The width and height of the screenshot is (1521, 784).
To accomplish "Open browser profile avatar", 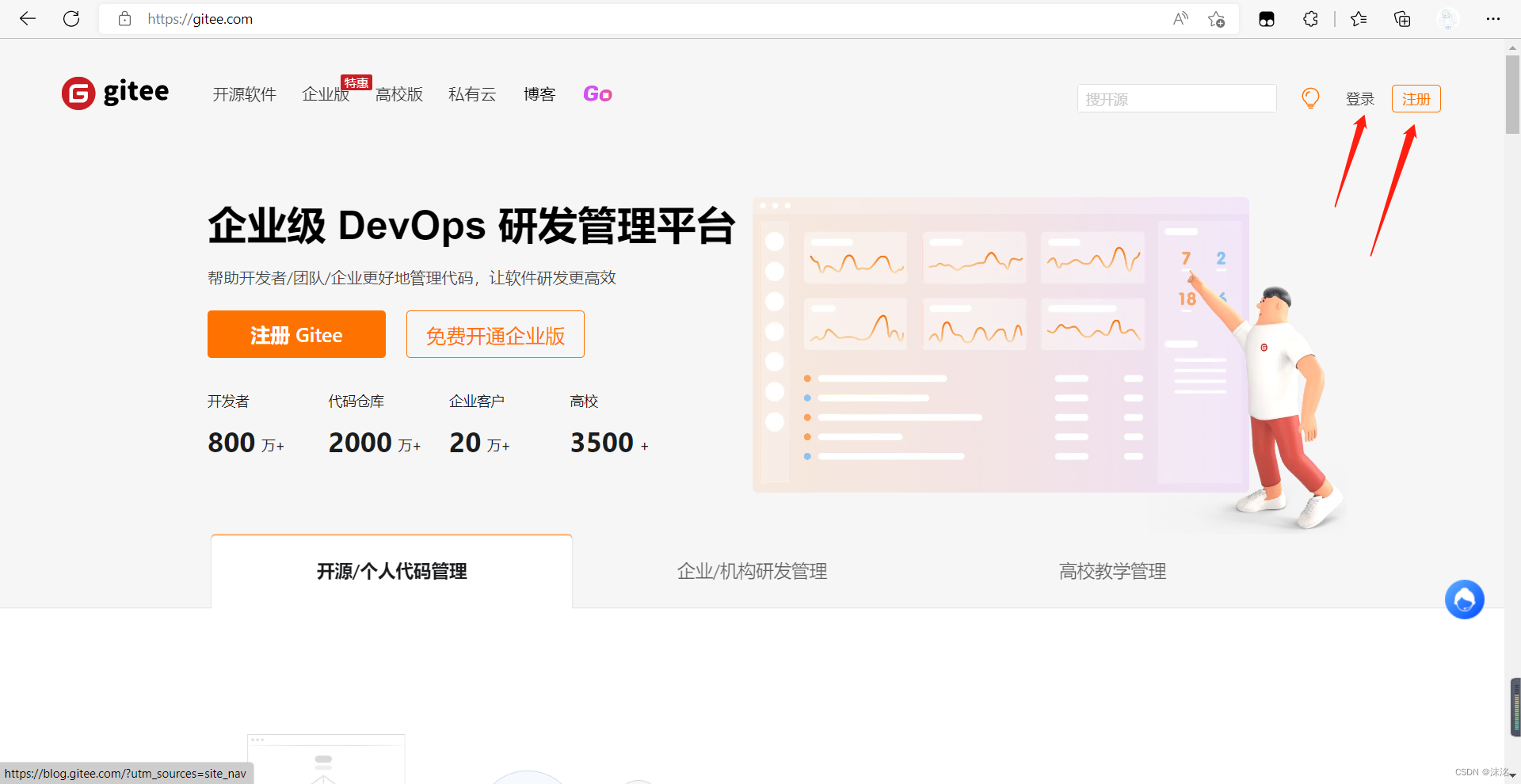I will click(x=1447, y=19).
